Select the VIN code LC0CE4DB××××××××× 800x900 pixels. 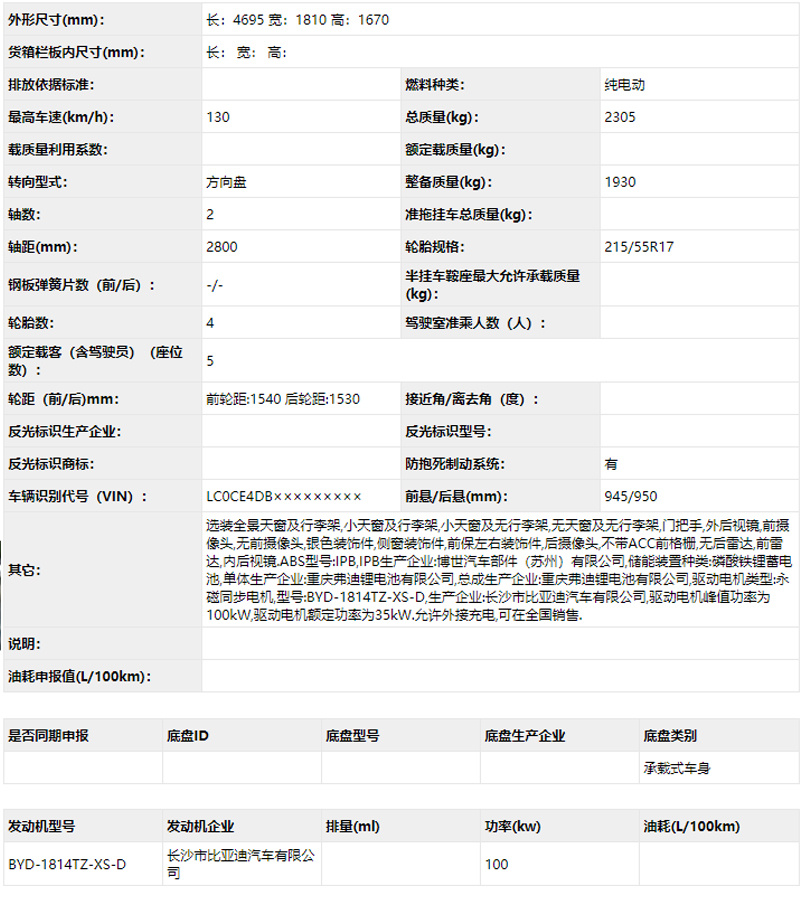point(284,496)
